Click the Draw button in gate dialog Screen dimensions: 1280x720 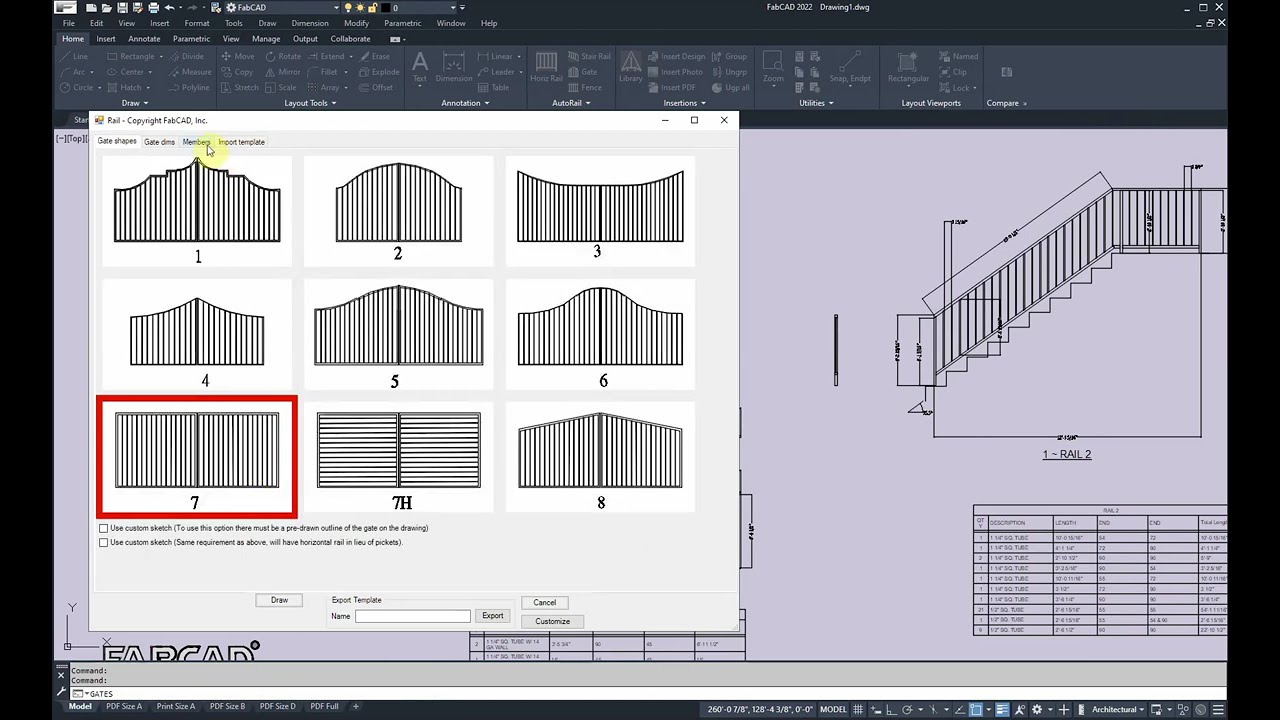pos(279,600)
